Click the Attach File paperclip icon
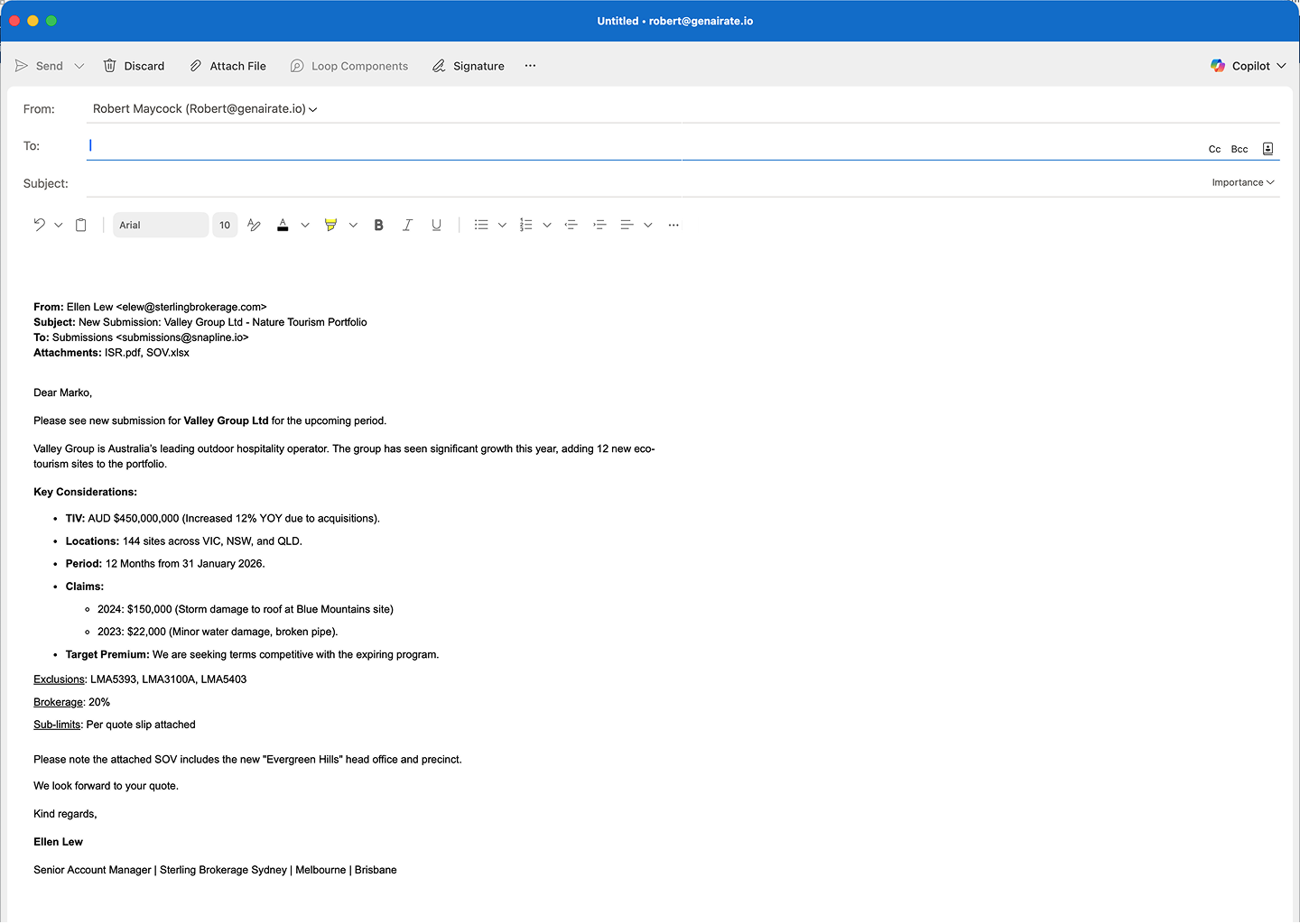Screen dimensions: 1300x924 pos(196,66)
